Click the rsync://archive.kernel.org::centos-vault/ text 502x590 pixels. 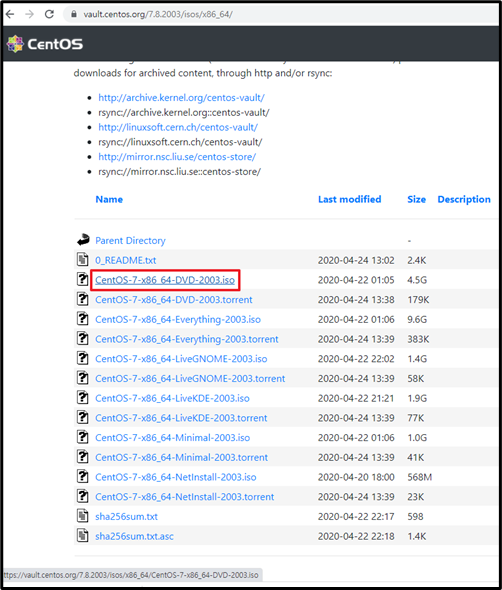184,113
